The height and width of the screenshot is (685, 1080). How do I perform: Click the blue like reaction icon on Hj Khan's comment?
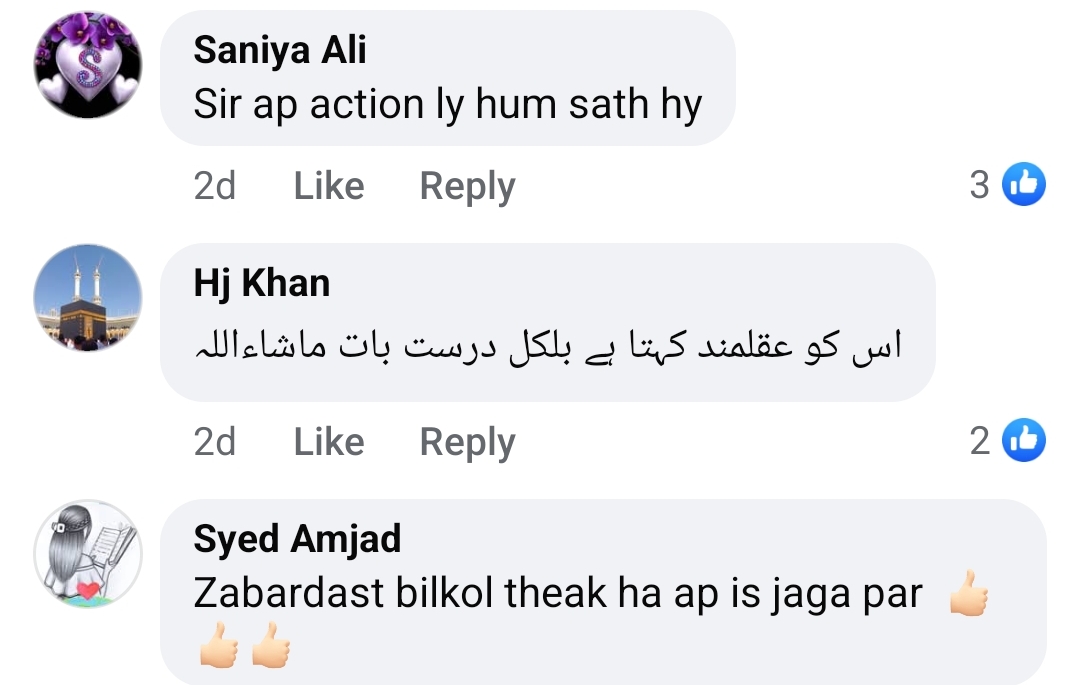1022,441
